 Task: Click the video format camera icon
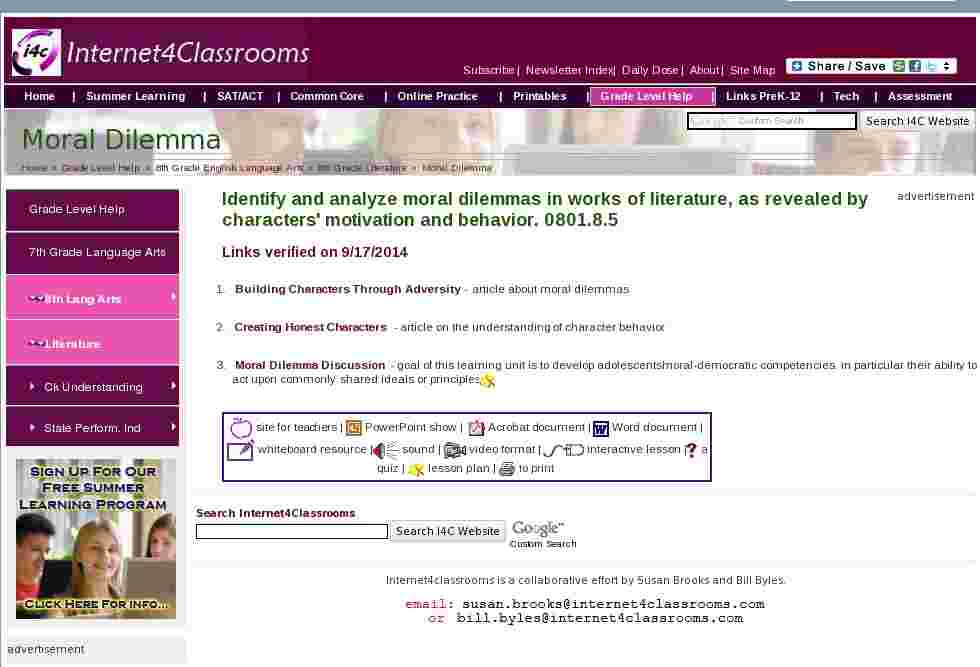coord(455,450)
